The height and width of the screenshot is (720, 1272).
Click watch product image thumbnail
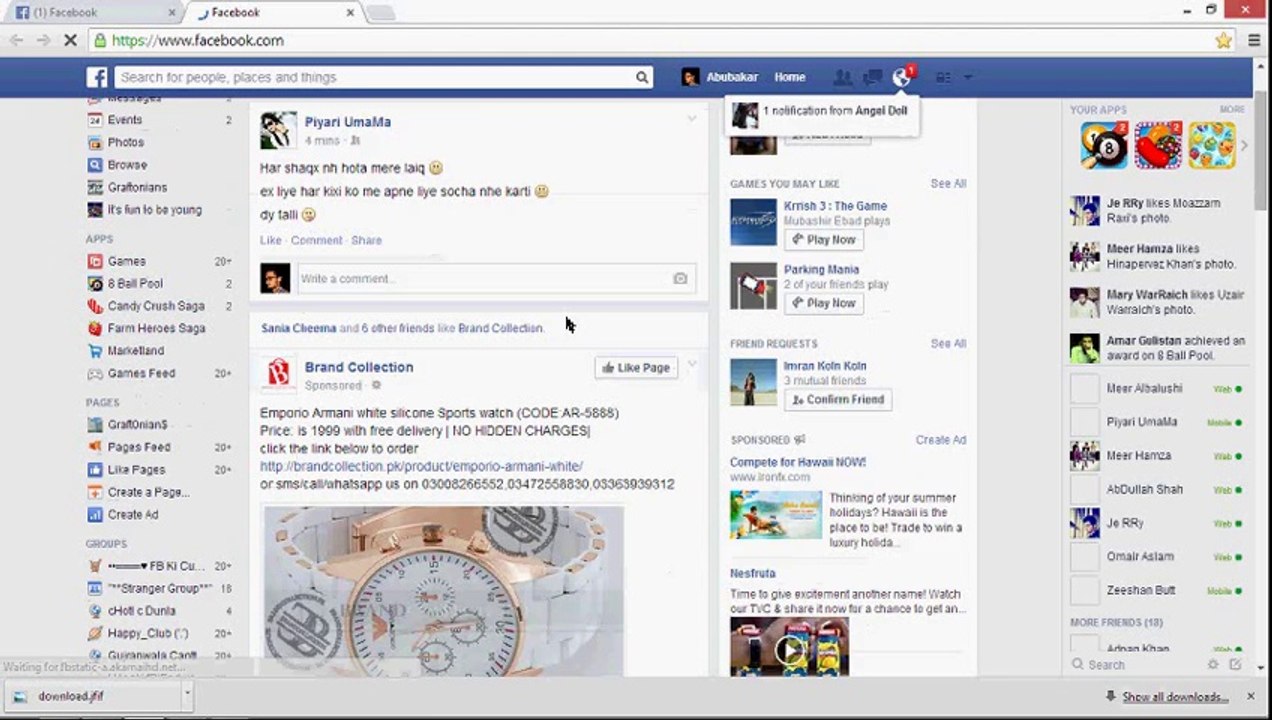coord(443,591)
